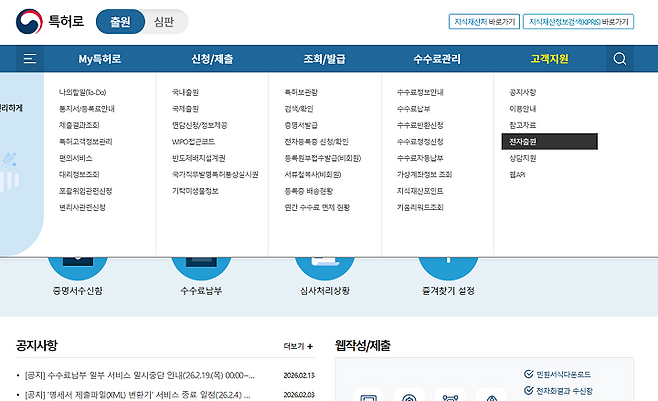This screenshot has height=401, width=658.
Task: Select 키움리워드조회 submenu item
Action: [x=420, y=207]
